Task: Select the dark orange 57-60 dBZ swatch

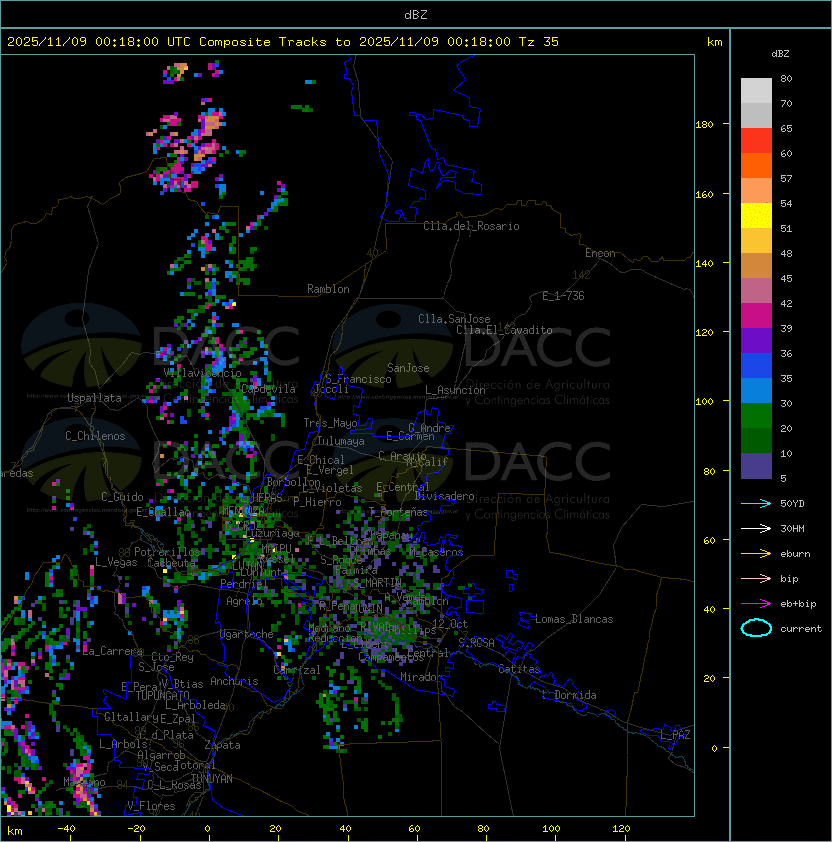Action: [756, 165]
